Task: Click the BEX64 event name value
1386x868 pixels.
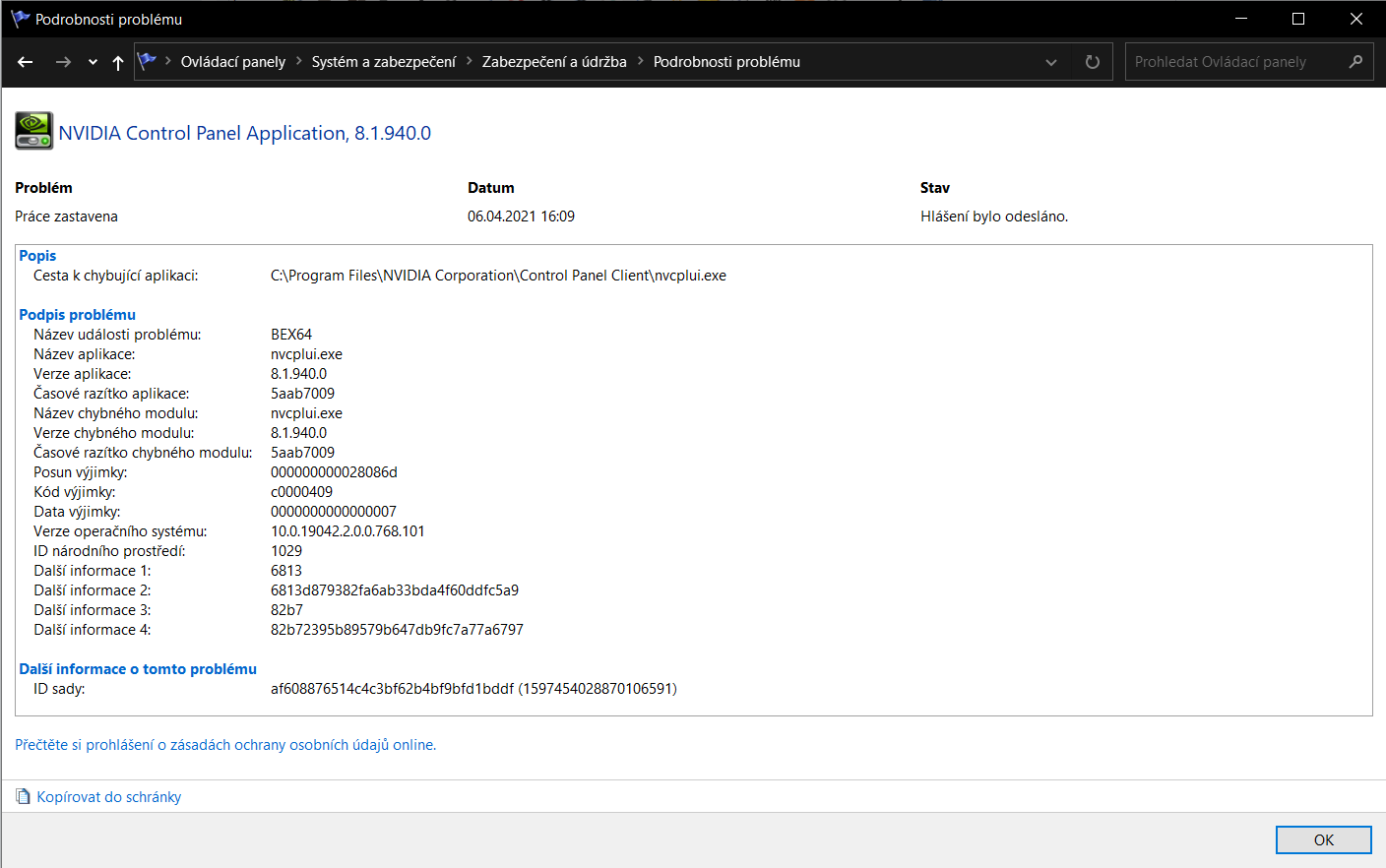Action: (291, 335)
